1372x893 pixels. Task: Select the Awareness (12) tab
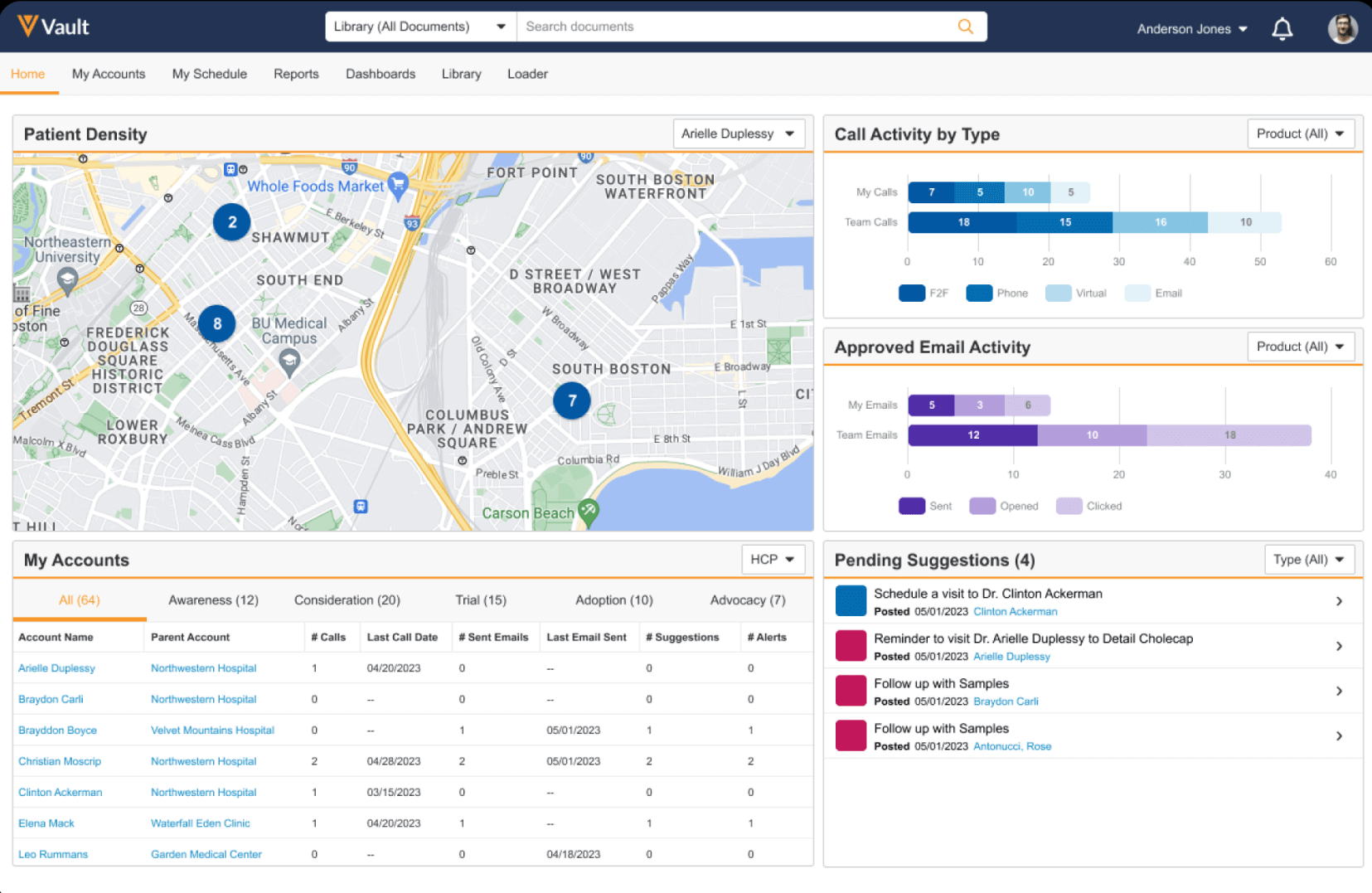point(213,599)
